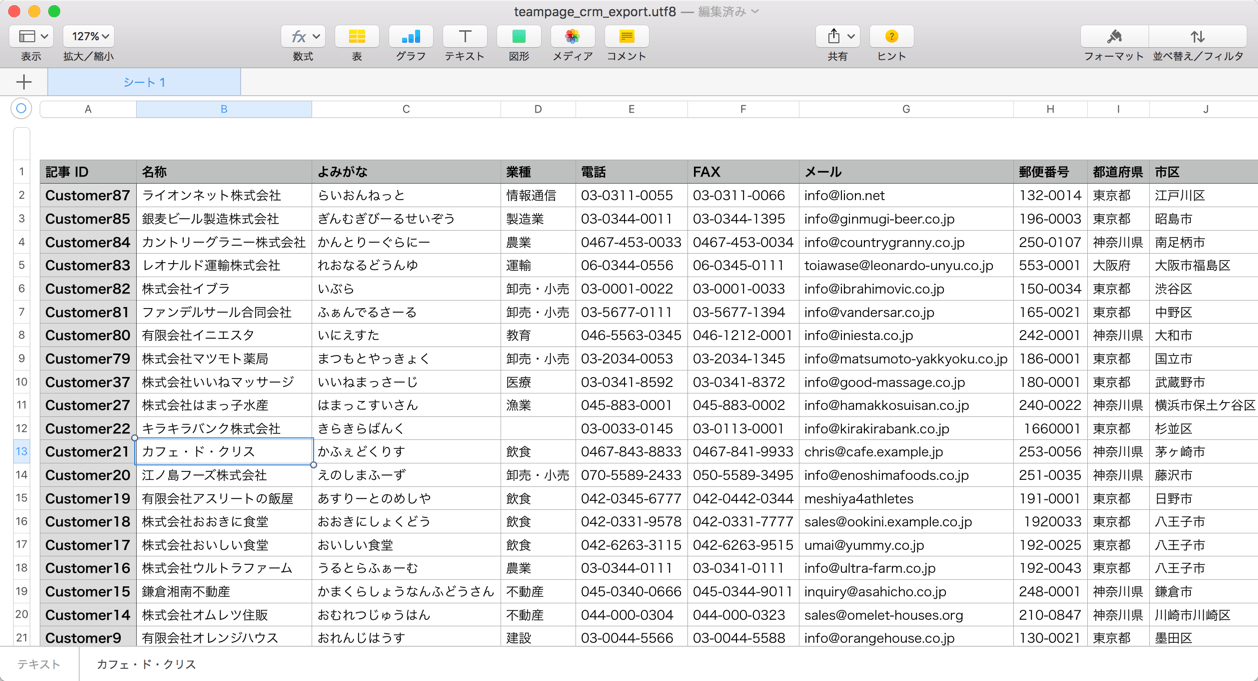Click the 郵便番号 header cell

(x=1050, y=172)
